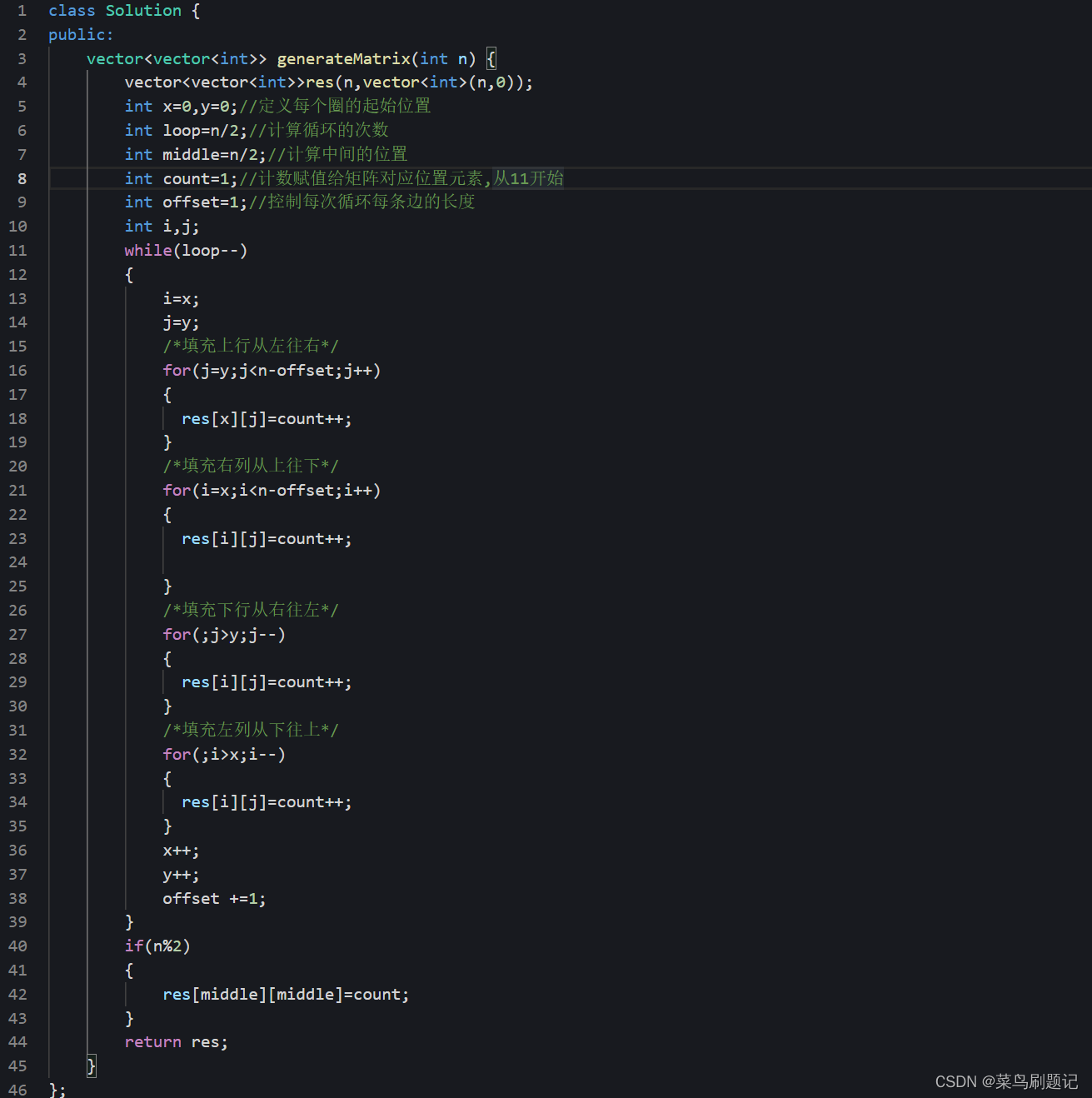Click "res[i][j]=count++;" on line 34

point(267,802)
